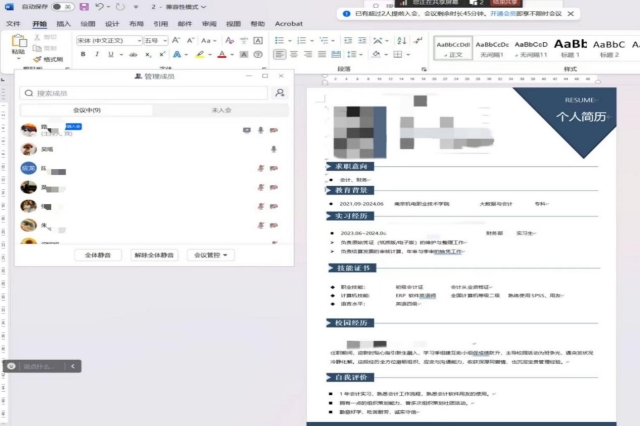Click the 搜索成员 search field

coord(140,93)
